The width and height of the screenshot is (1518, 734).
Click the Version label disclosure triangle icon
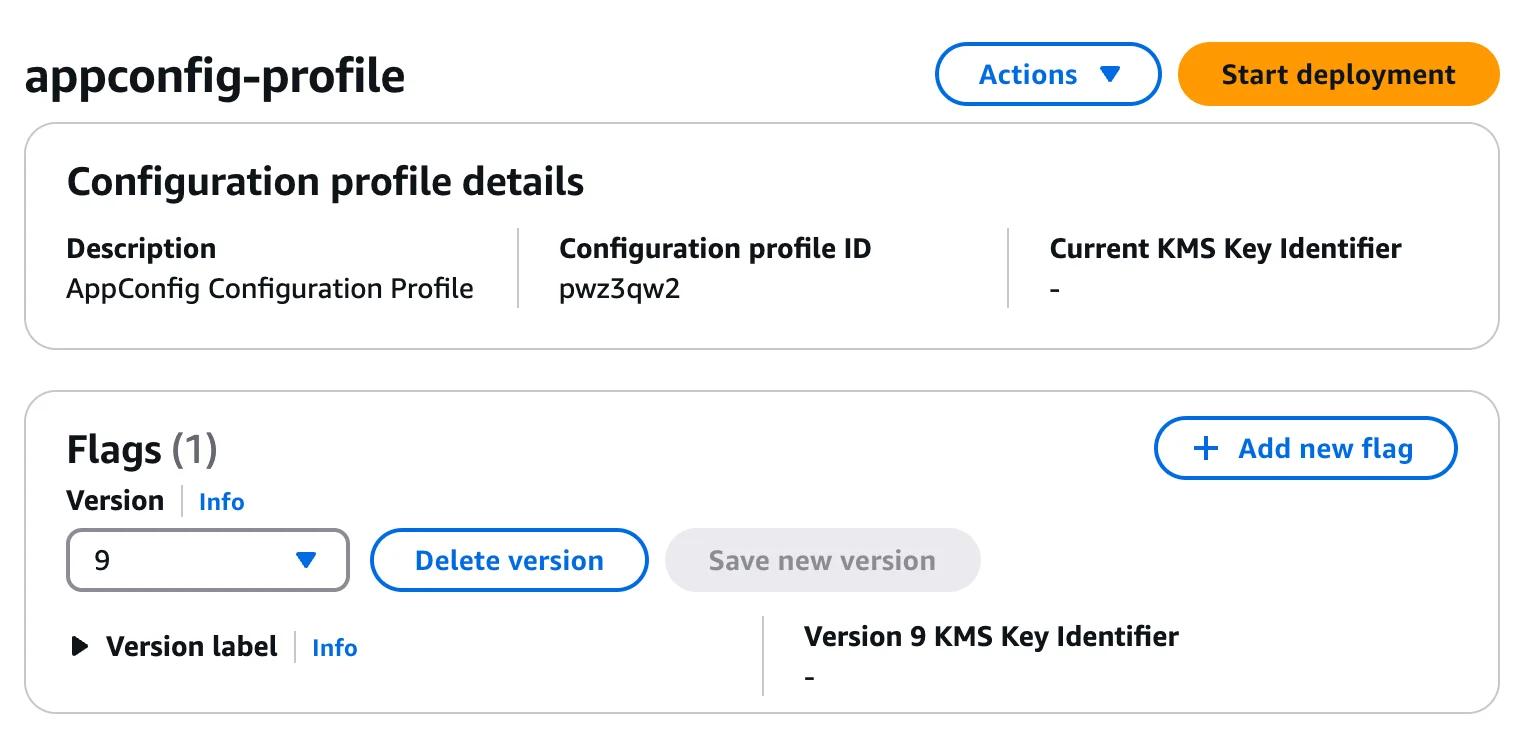pos(78,646)
